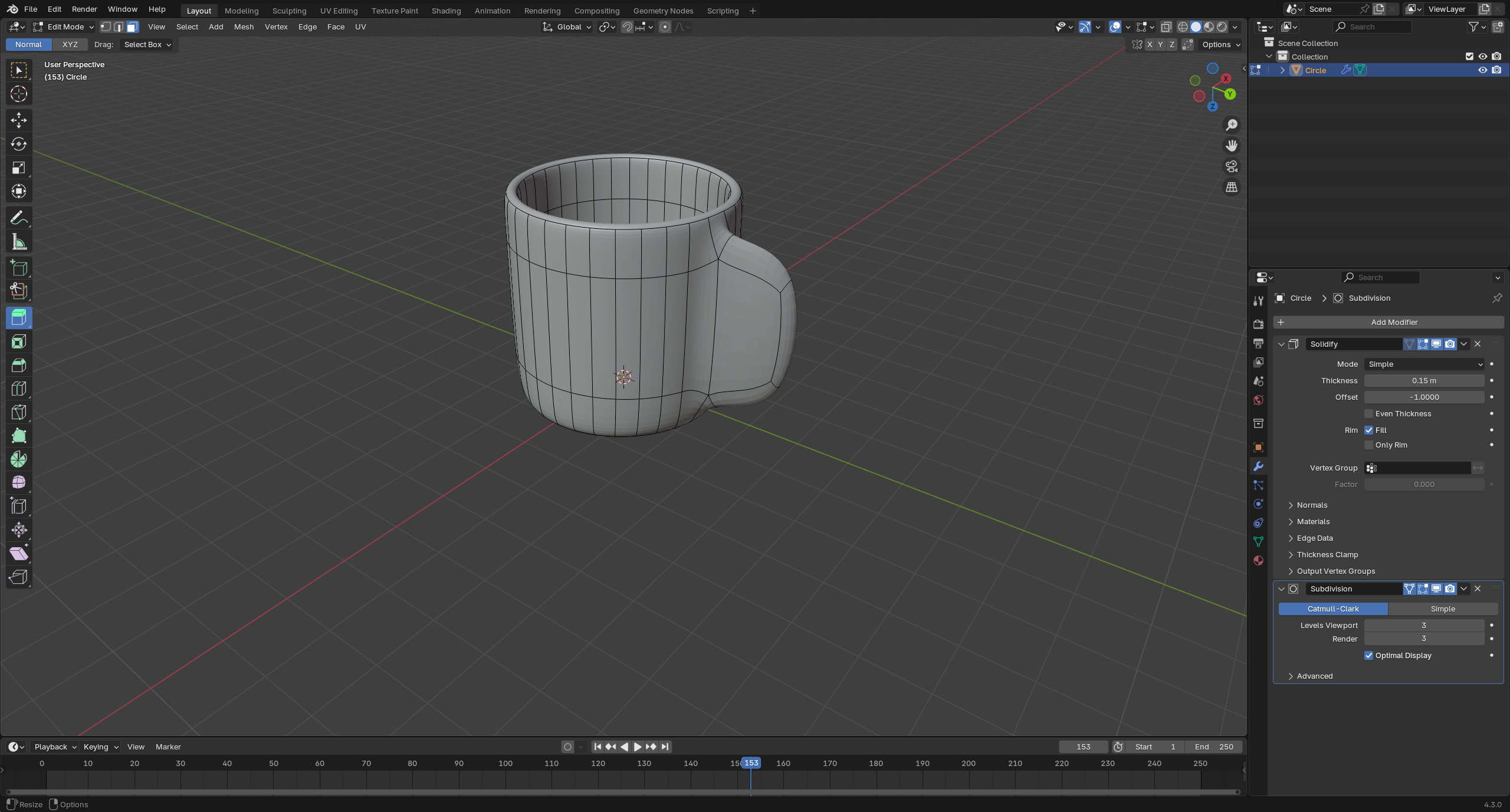The image size is (1510, 812).
Task: Open the Material properties tab icon
Action: (x=1258, y=560)
